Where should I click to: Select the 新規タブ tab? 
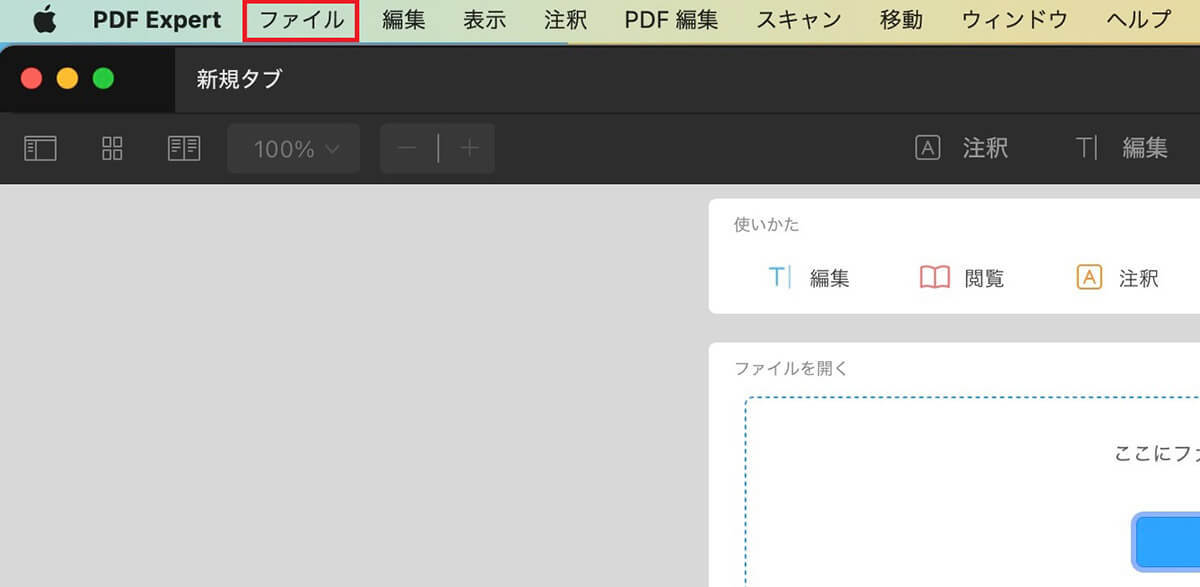(239, 79)
